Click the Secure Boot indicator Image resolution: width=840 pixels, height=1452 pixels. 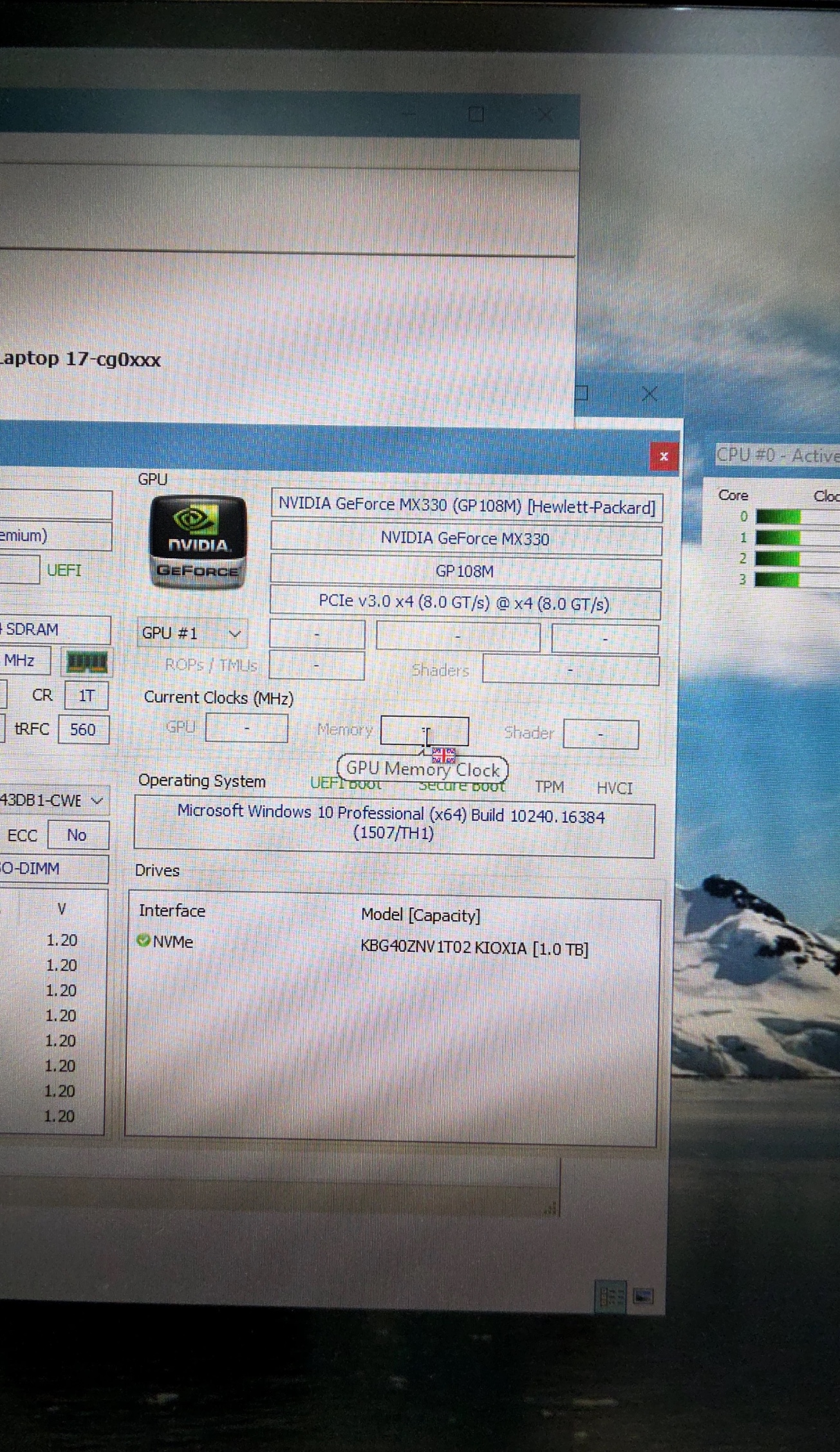[462, 786]
